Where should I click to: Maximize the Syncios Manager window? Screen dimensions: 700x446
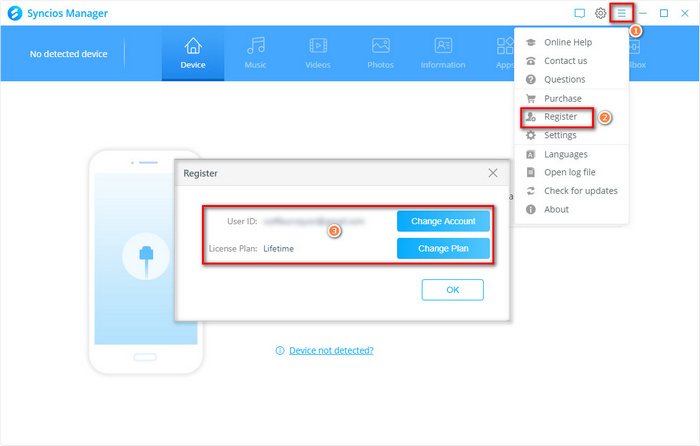click(x=664, y=13)
